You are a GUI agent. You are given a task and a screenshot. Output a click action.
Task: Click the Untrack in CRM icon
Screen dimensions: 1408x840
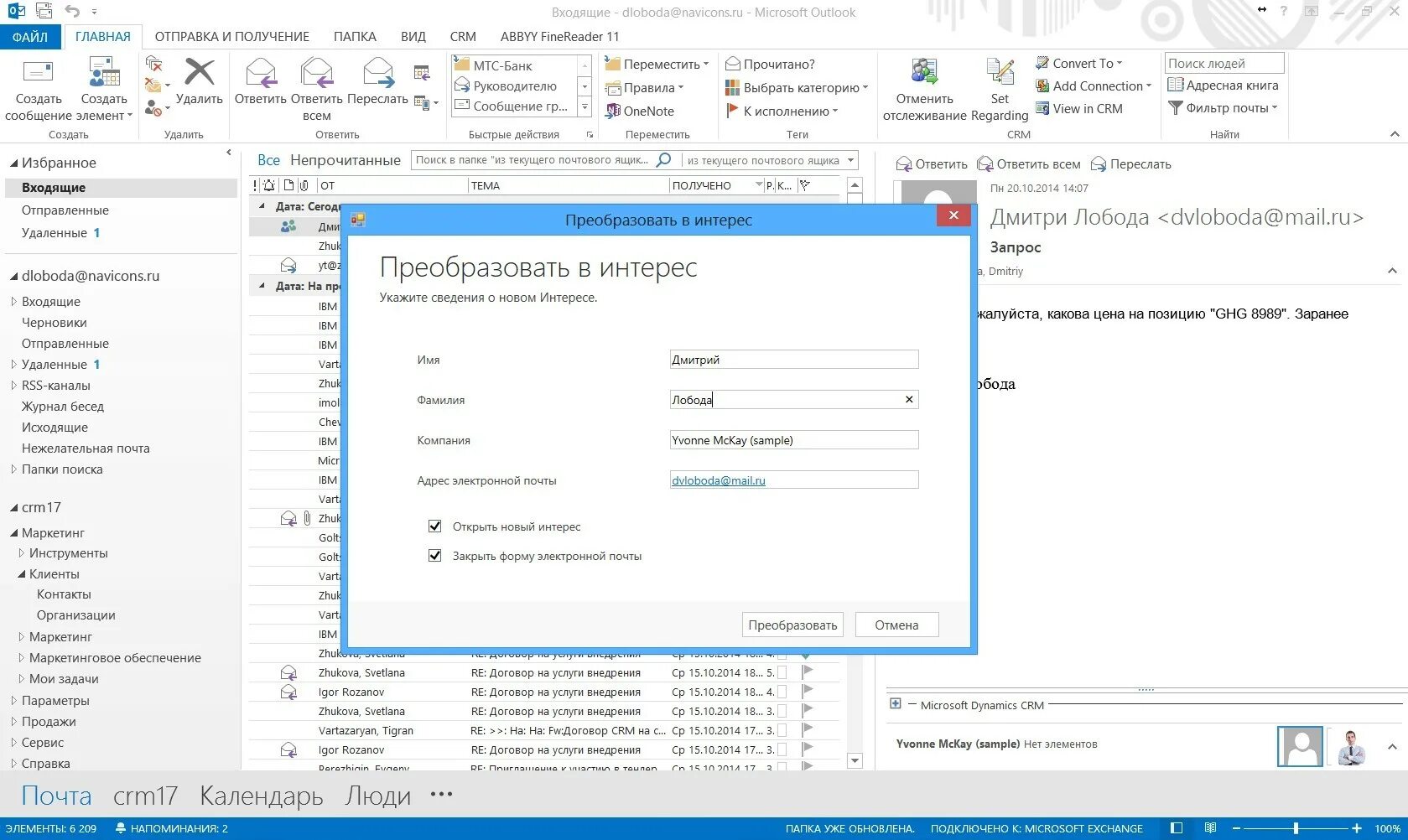pos(924,72)
